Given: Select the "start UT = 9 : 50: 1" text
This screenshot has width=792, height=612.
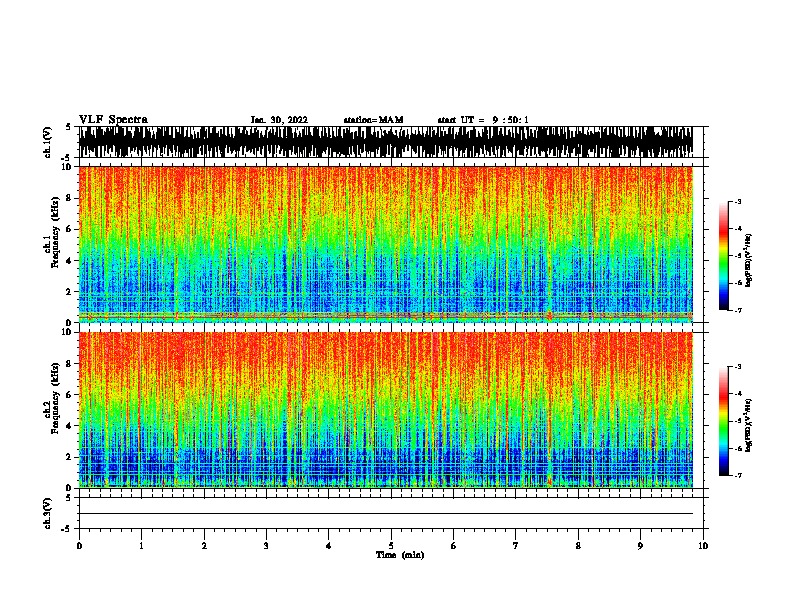Looking at the screenshot, I should tap(483, 120).
